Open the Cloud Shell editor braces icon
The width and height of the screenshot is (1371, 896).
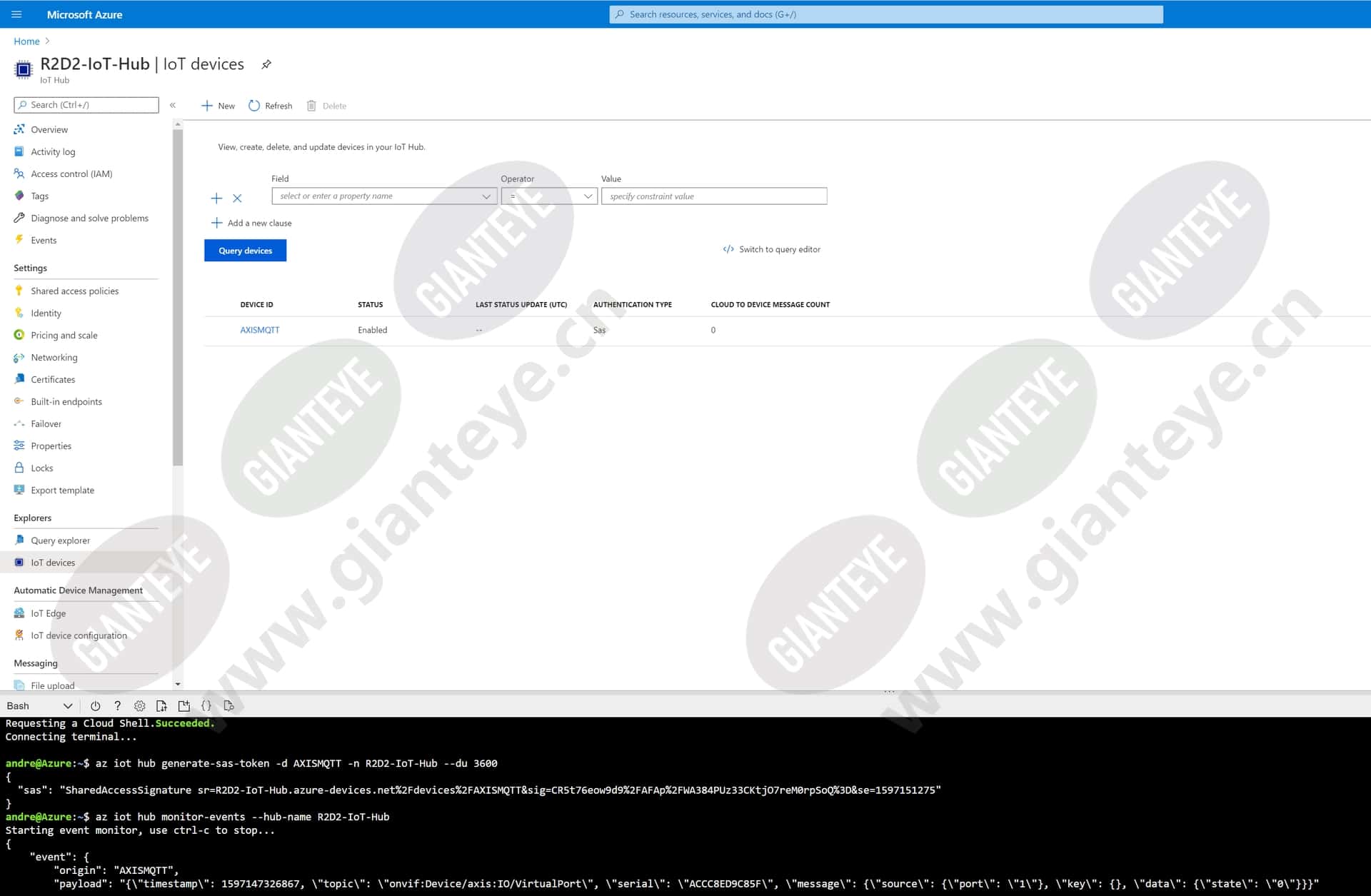(x=206, y=706)
